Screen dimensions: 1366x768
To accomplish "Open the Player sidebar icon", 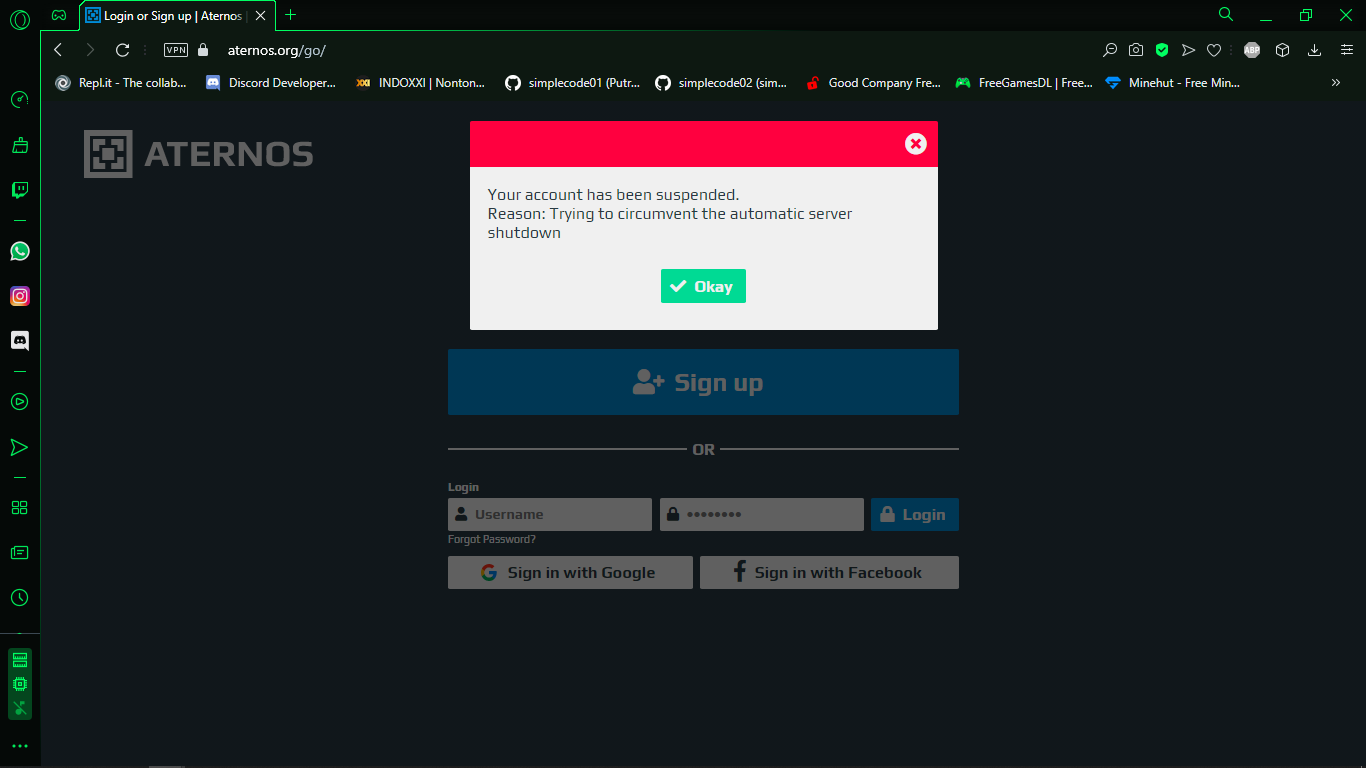I will pyautogui.click(x=20, y=402).
